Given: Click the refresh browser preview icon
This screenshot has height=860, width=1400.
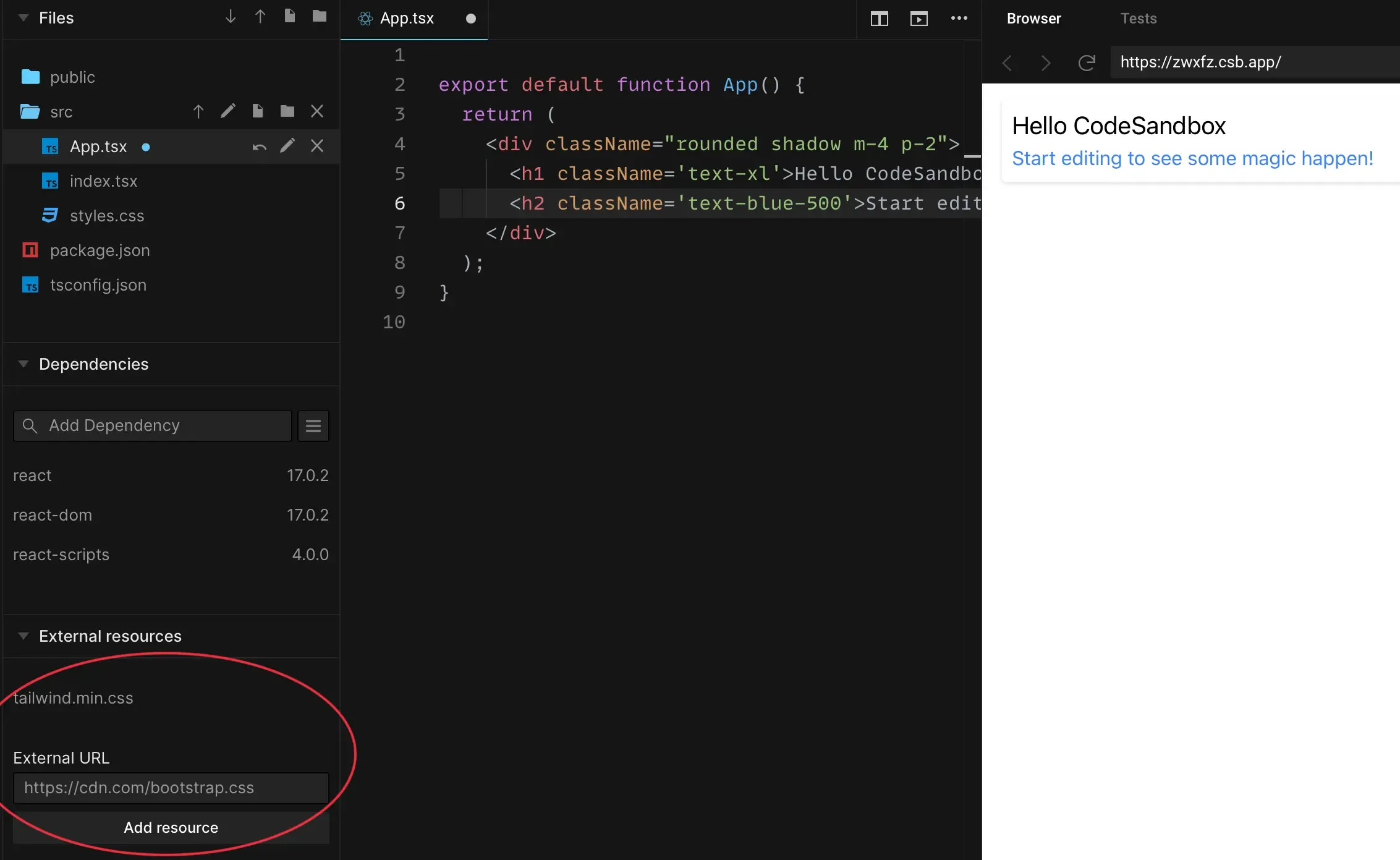Looking at the screenshot, I should coord(1088,62).
